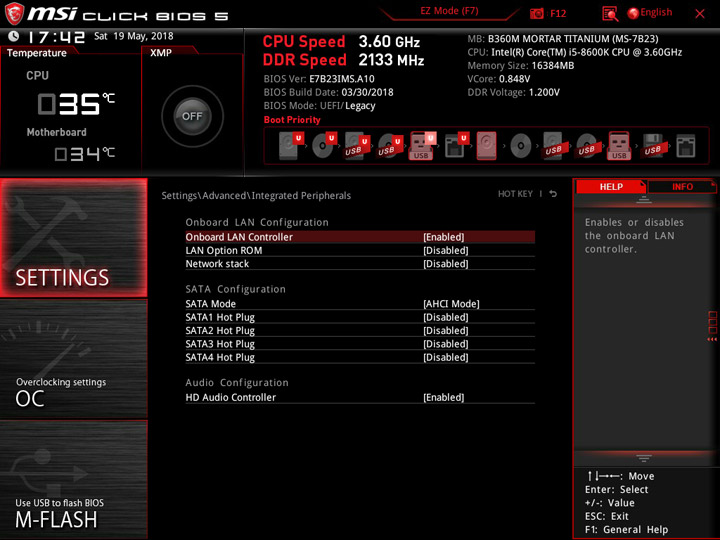Select the HD Audio Controller row label
Image resolution: width=720 pixels, height=540 pixels.
click(x=231, y=397)
